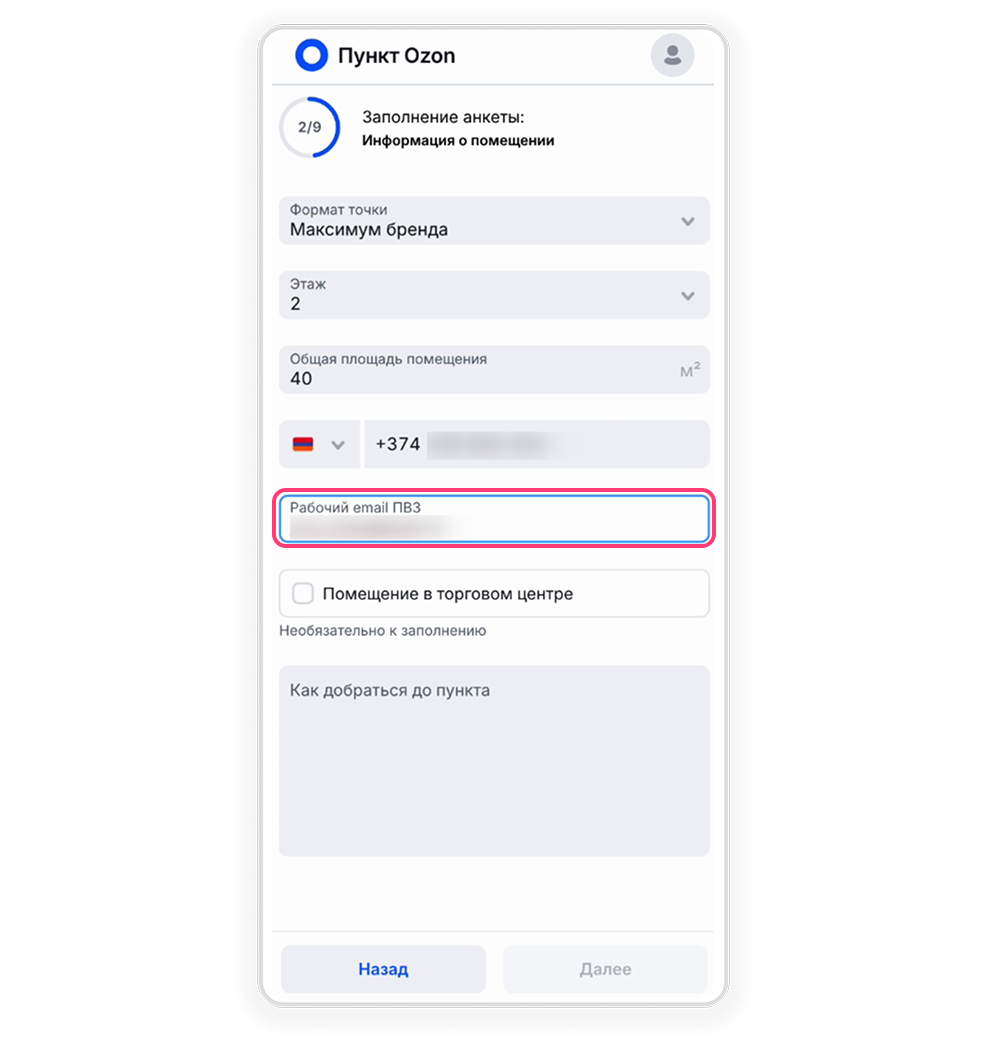Click the 'Этаж' field showing value 2
Image resolution: width=982 pixels, height=1042 pixels.
(494, 295)
